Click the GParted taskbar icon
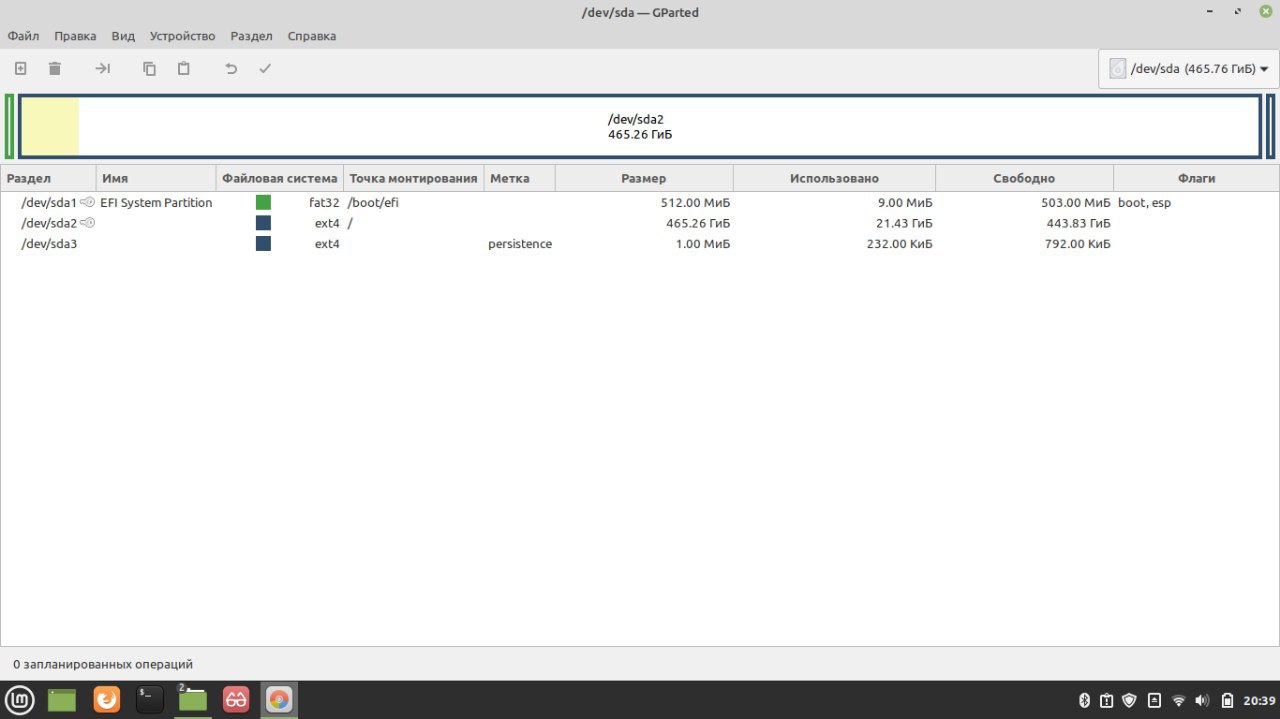Viewport: 1280px width, 719px height. pyautogui.click(x=279, y=699)
